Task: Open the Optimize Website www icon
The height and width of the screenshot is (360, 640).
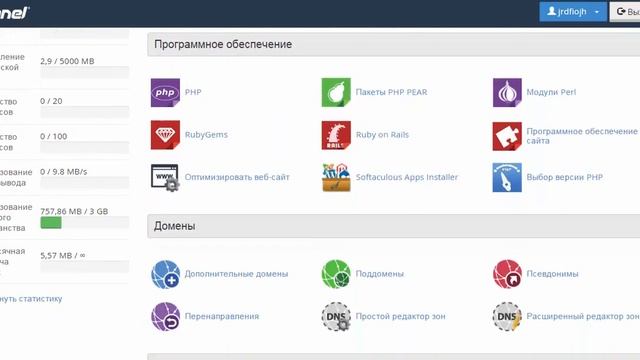Action: click(x=165, y=178)
